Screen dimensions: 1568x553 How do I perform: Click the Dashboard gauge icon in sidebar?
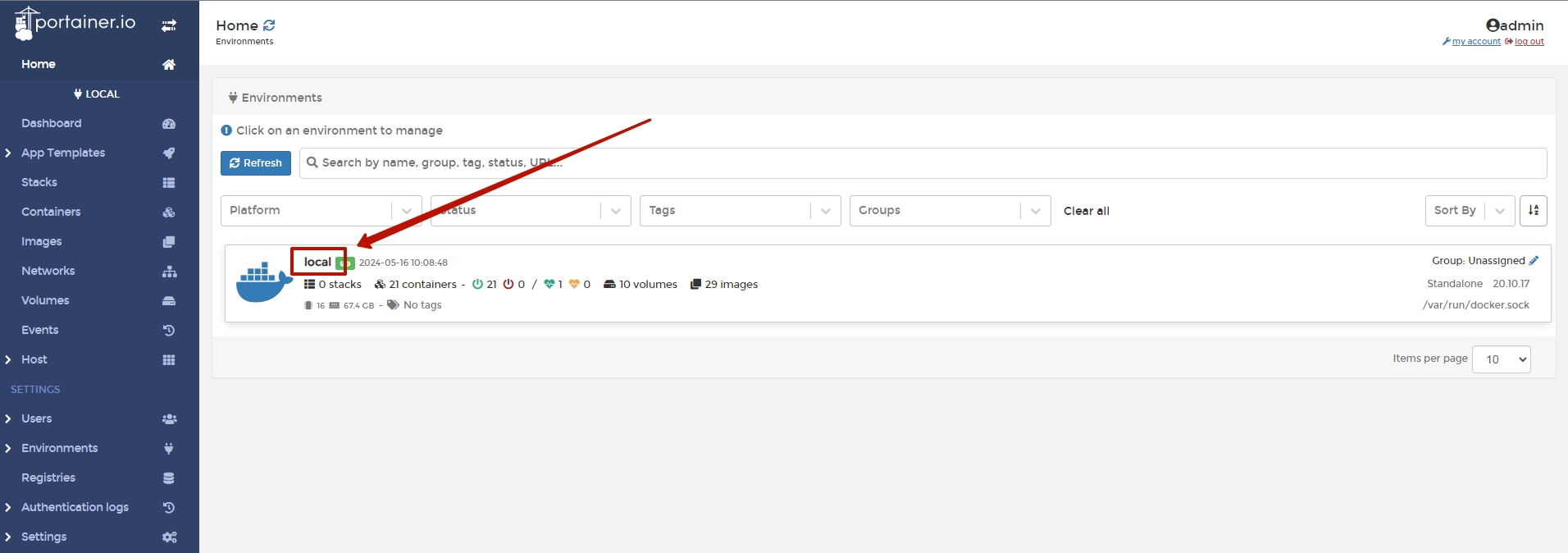click(x=169, y=124)
